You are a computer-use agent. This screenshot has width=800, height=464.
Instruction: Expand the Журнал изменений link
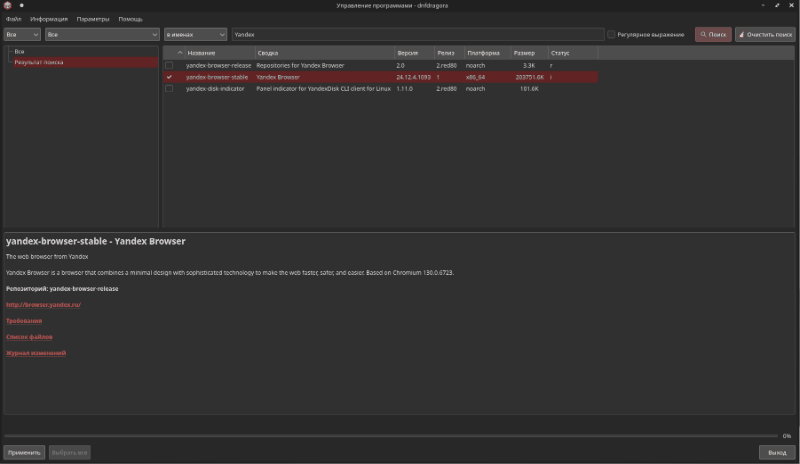36,353
